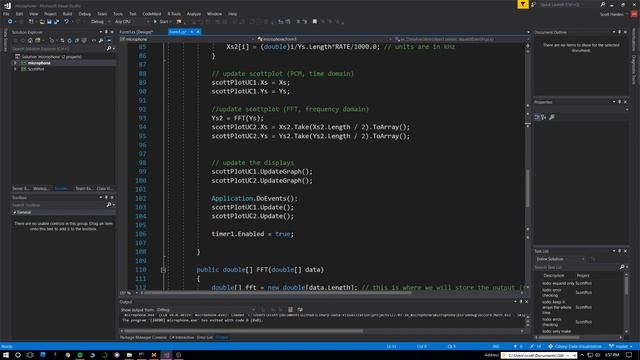The width and height of the screenshot is (640, 360).
Task: Click Solution Explorer Home icon
Action: (30, 40)
